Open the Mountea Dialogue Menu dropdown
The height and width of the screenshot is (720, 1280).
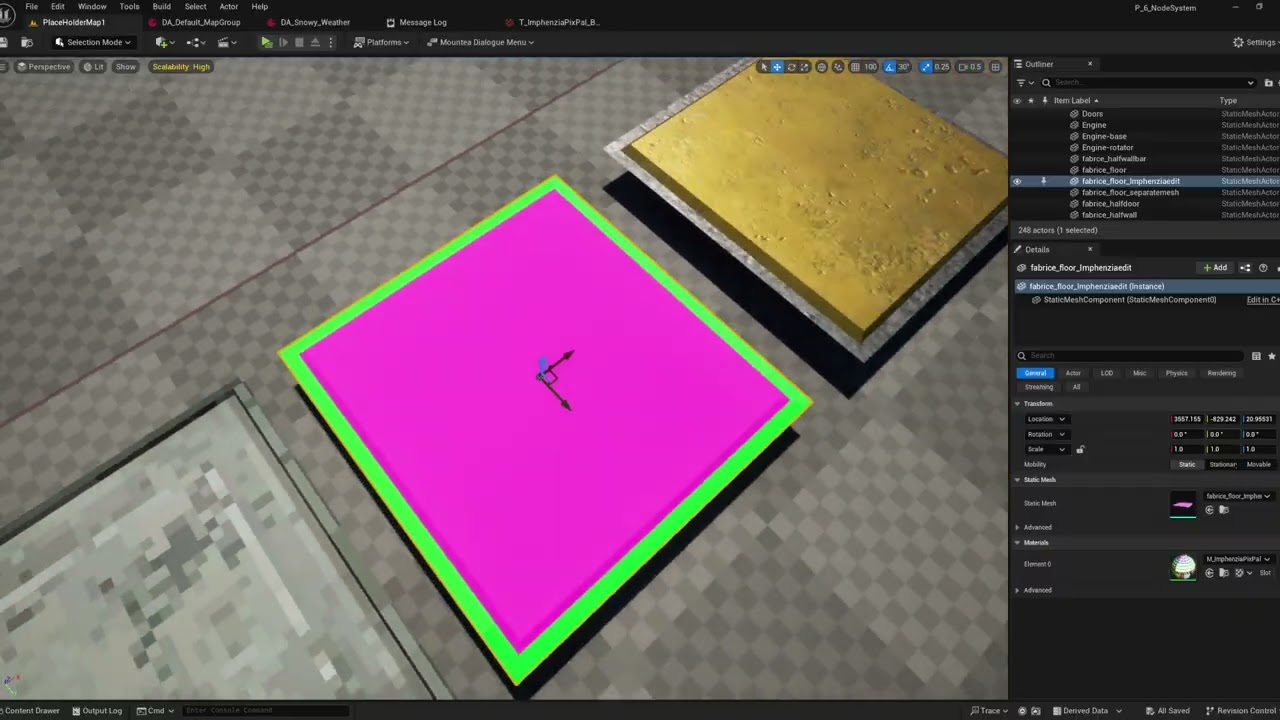pyautogui.click(x=480, y=42)
